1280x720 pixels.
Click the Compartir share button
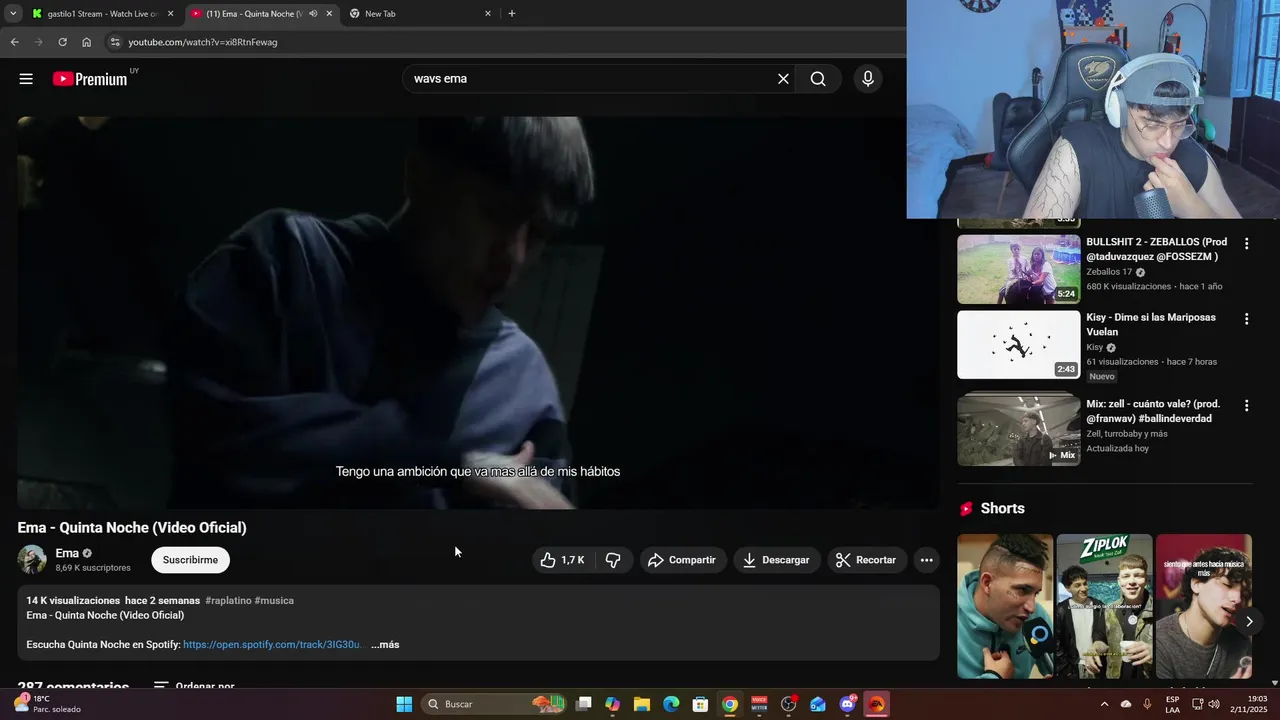pos(682,560)
